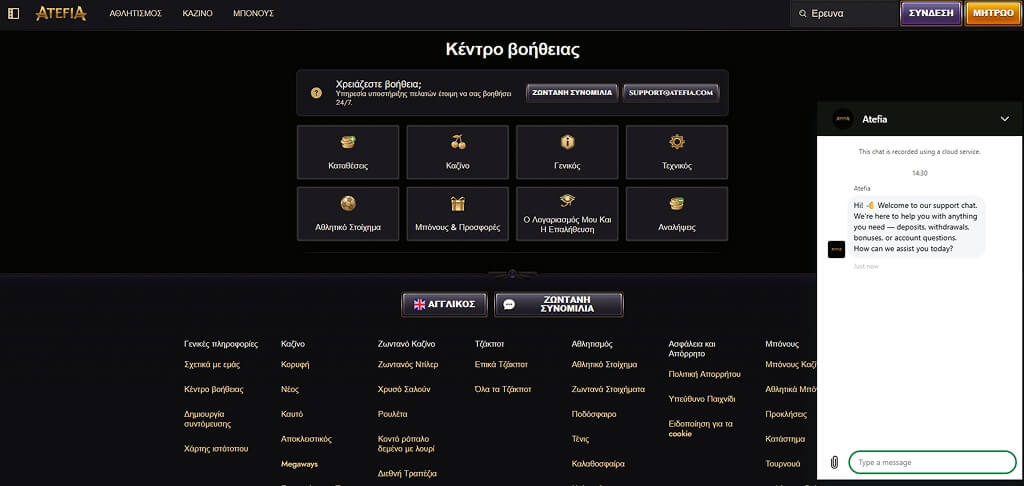This screenshot has height=486, width=1024.
Task: Click the Ποδόσφαιρο footer link
Action: (x=594, y=414)
